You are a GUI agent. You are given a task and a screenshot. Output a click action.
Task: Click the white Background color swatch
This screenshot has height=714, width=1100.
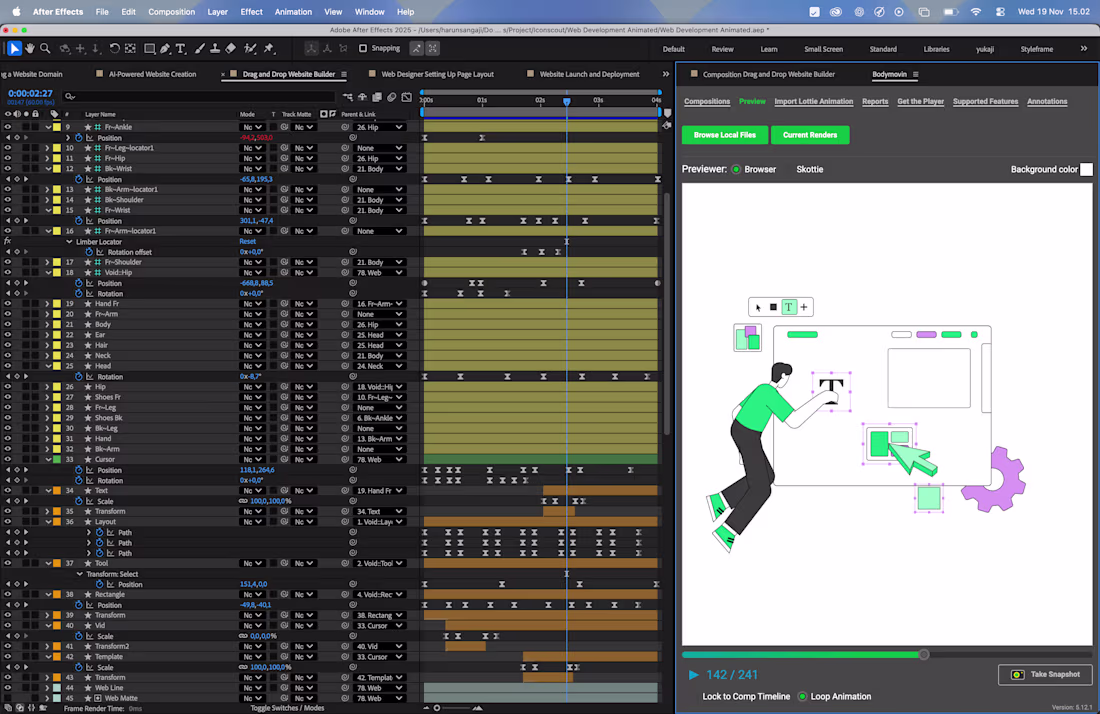pos(1086,170)
